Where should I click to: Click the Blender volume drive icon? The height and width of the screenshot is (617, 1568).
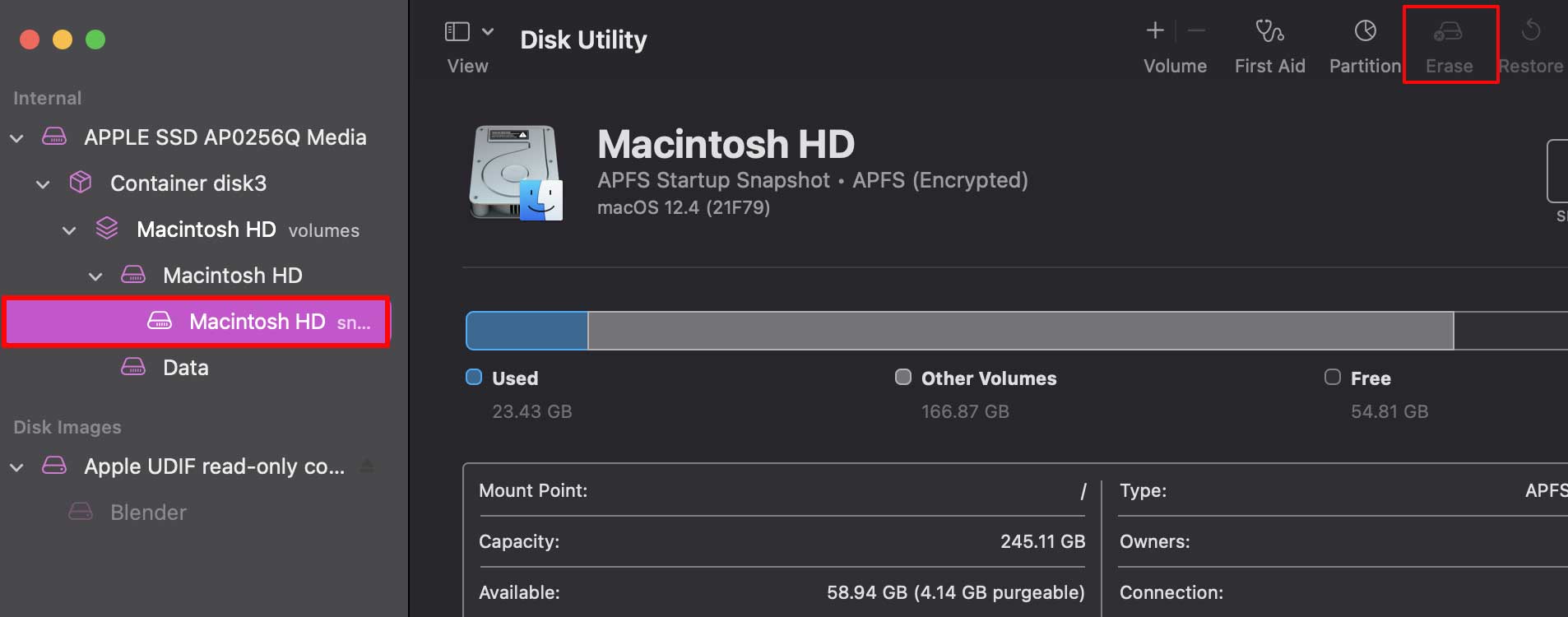click(81, 512)
